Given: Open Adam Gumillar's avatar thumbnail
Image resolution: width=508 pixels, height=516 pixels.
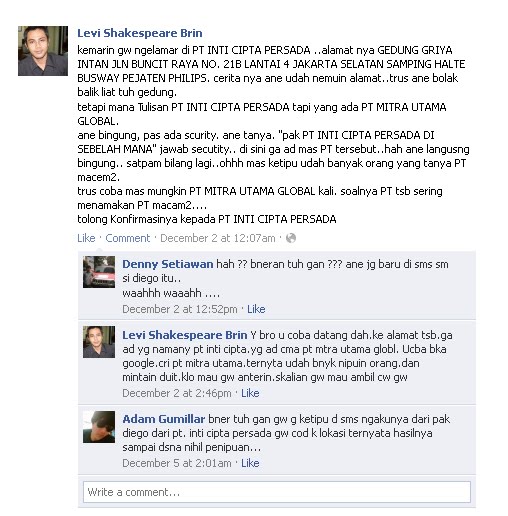Looking at the screenshot, I should click(99, 427).
